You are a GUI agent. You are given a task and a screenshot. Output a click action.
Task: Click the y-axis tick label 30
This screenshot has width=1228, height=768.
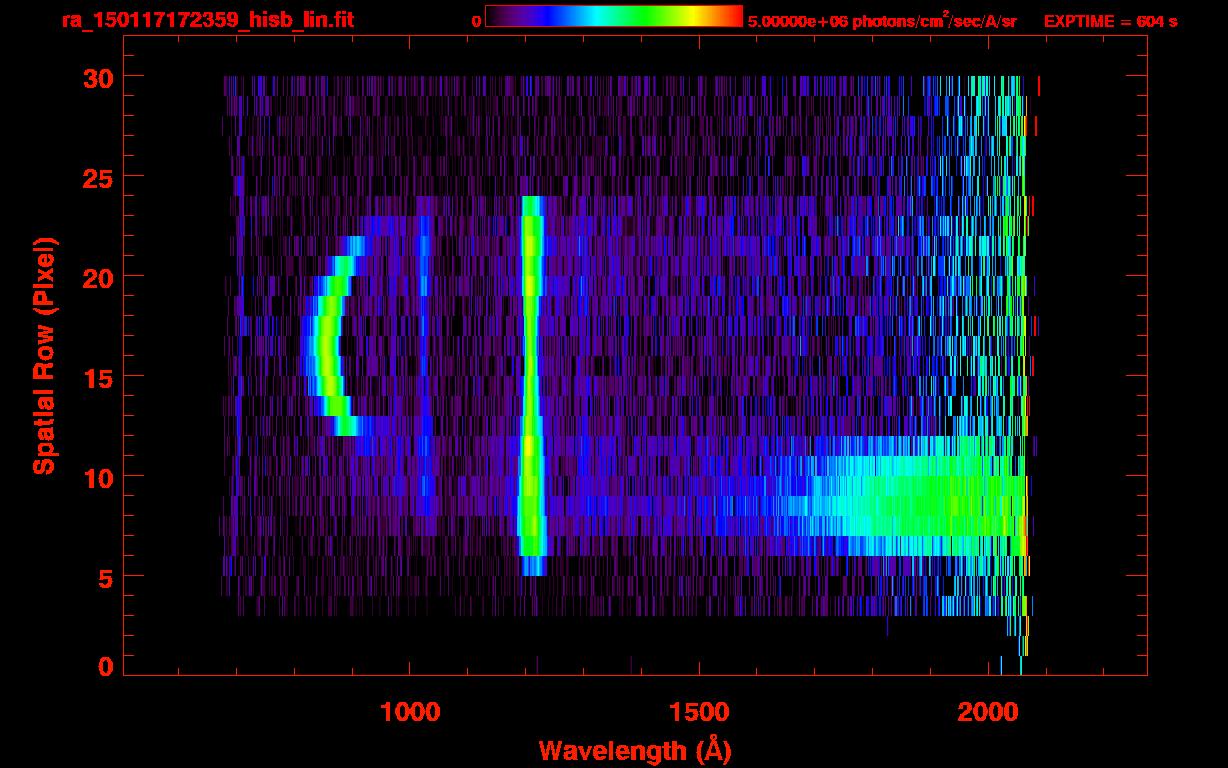click(x=96, y=77)
